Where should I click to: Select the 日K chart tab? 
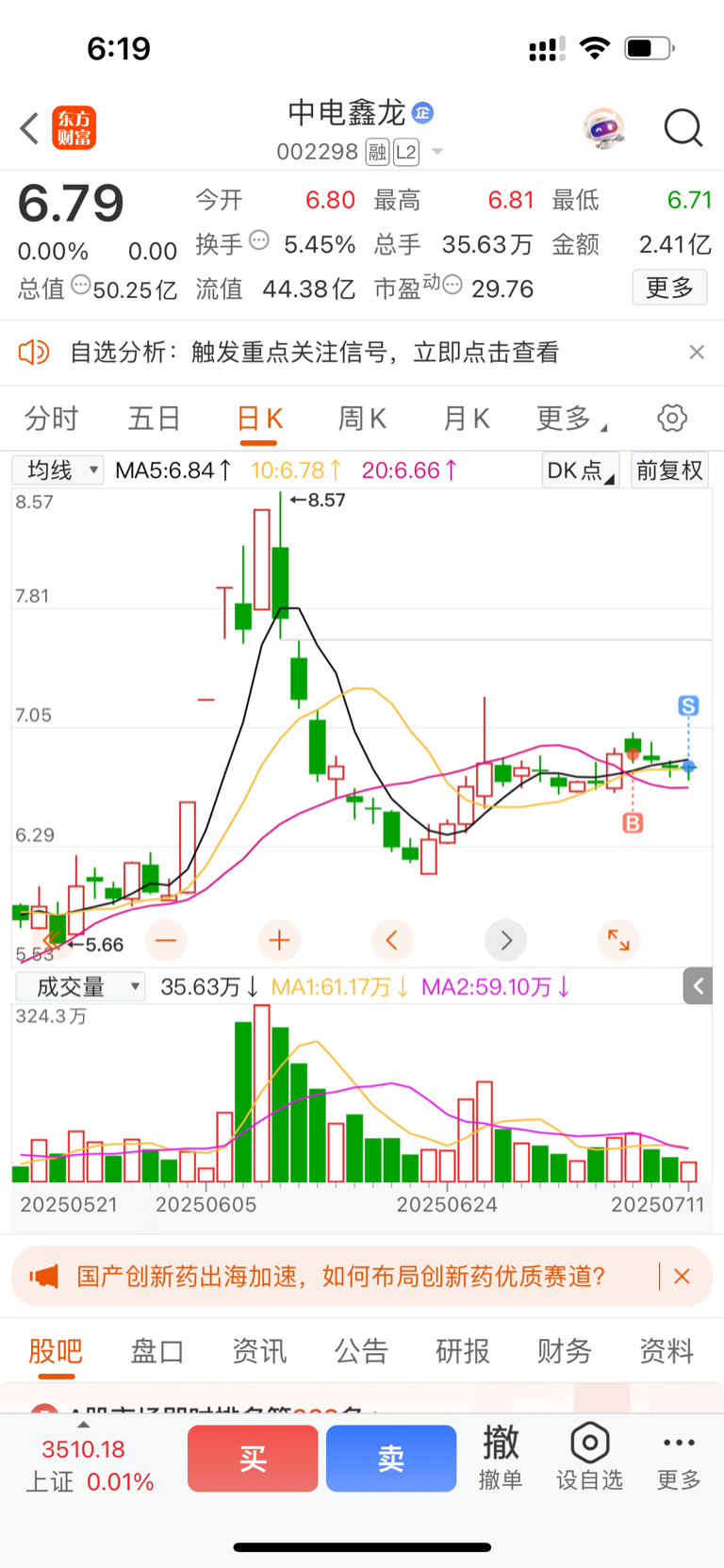point(259,419)
